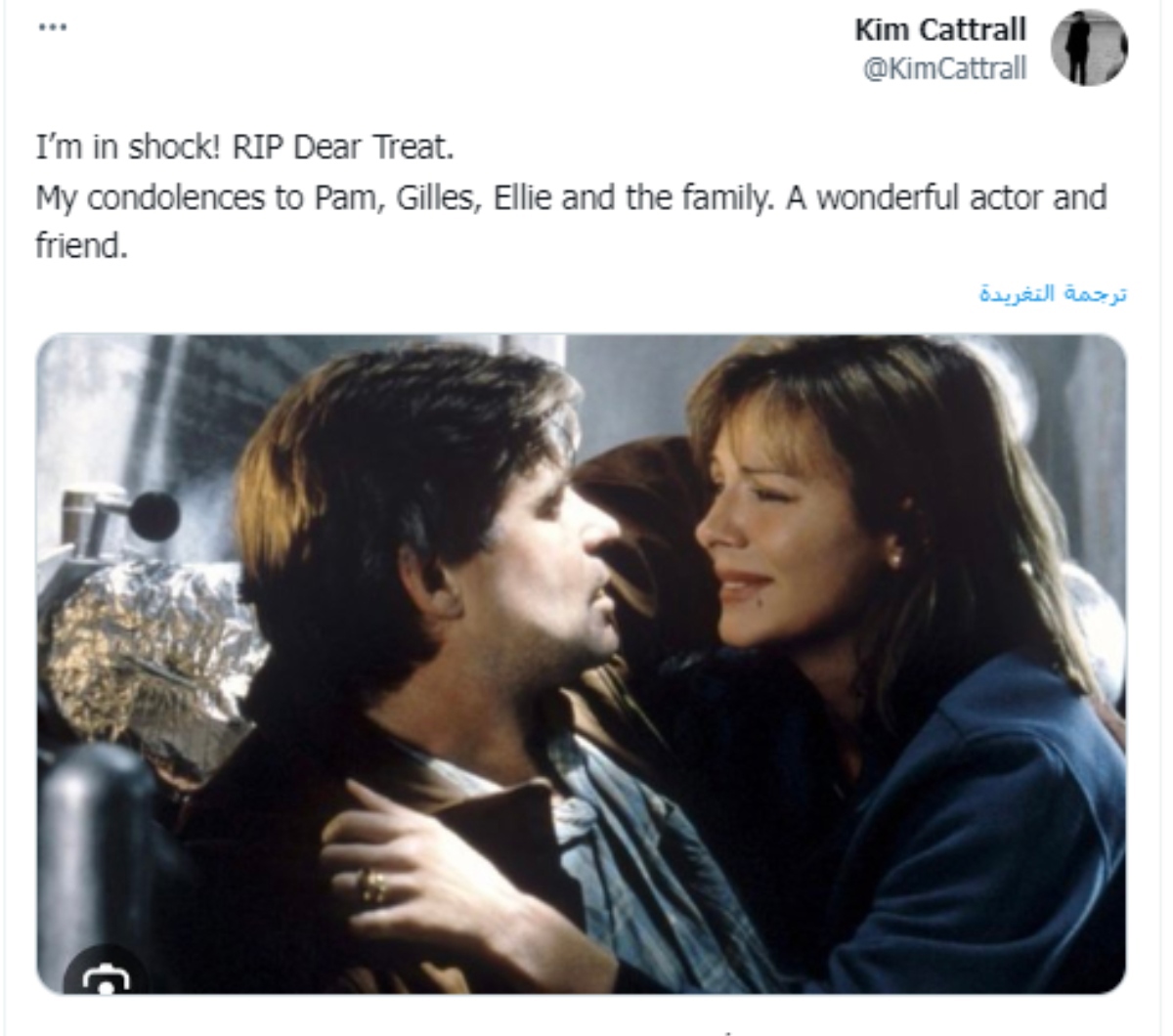Image resolution: width=1173 pixels, height=1036 pixels.
Task: Click the blue Arabic translate tweet link
Action: (1054, 293)
